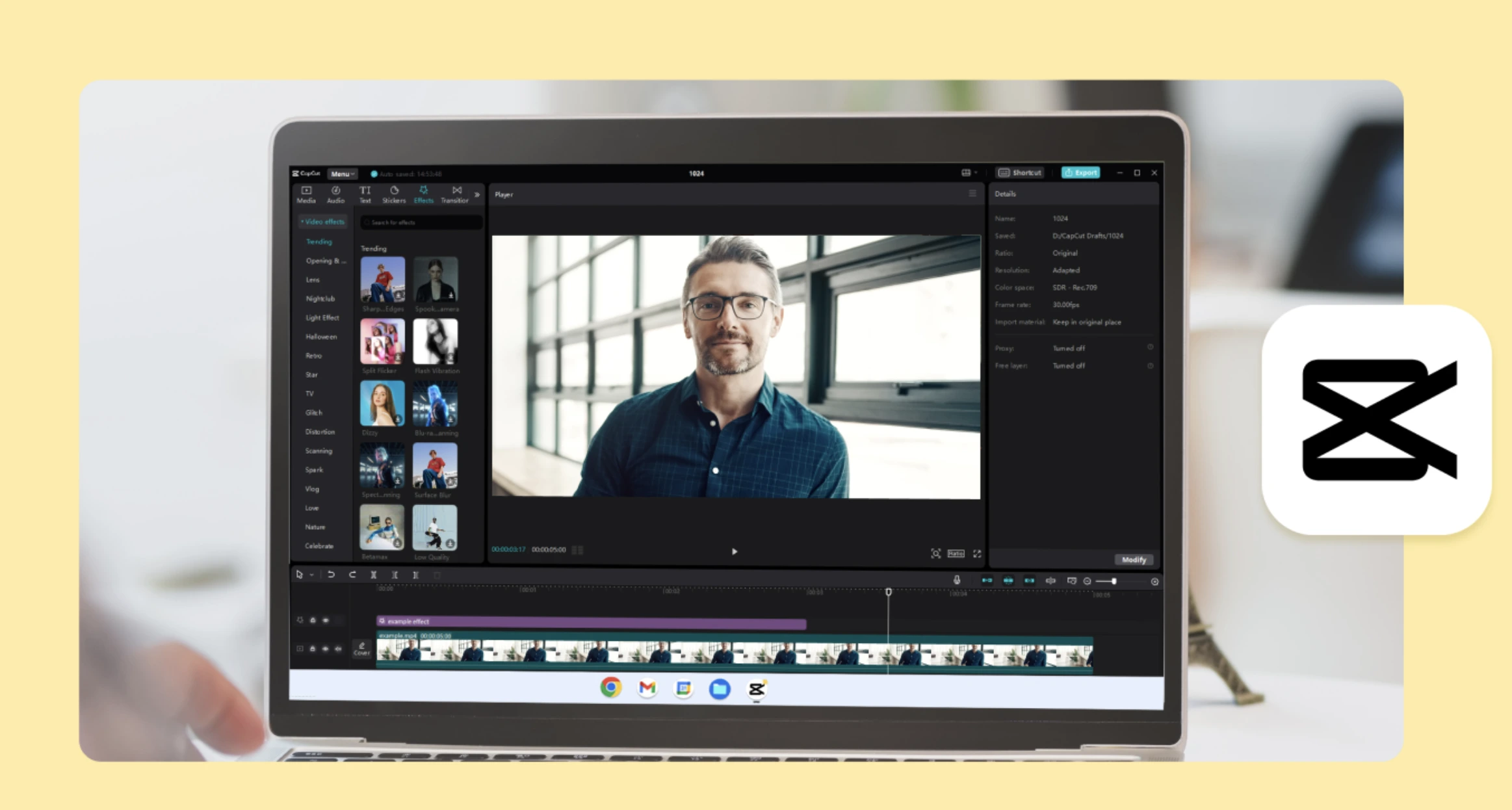Select the example effect purple clip
The image size is (1512, 810).
point(592,622)
